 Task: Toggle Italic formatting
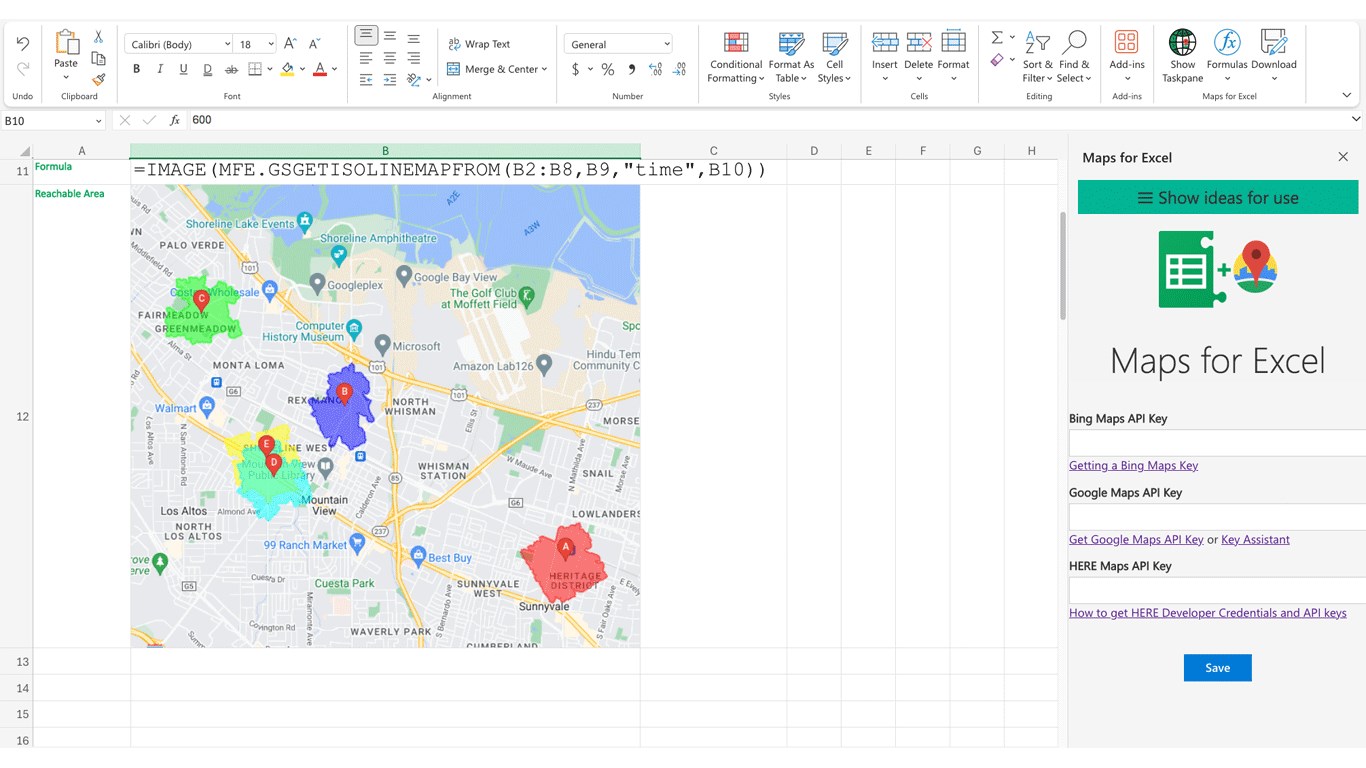(x=160, y=69)
